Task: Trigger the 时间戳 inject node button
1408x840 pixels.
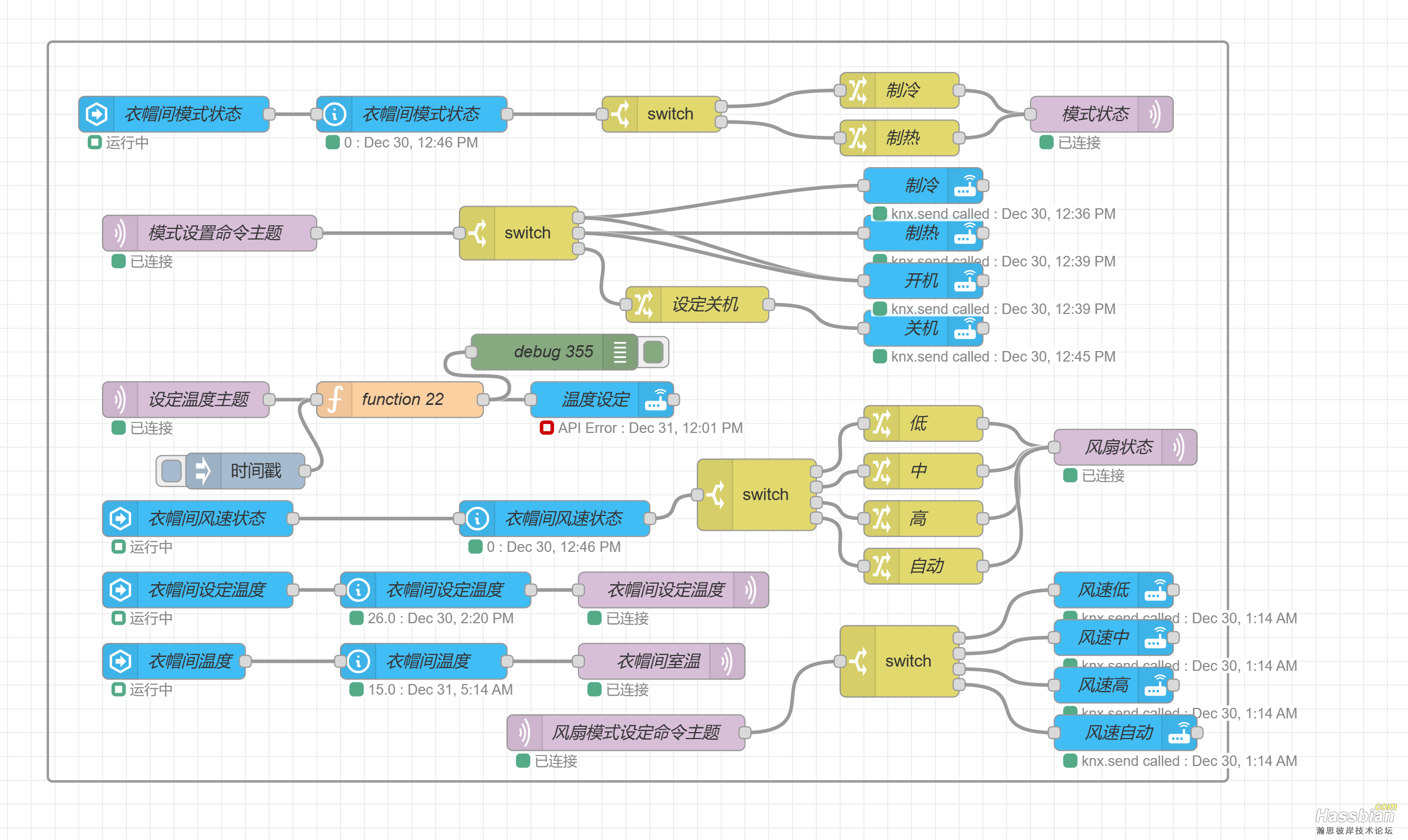Action: click(171, 471)
